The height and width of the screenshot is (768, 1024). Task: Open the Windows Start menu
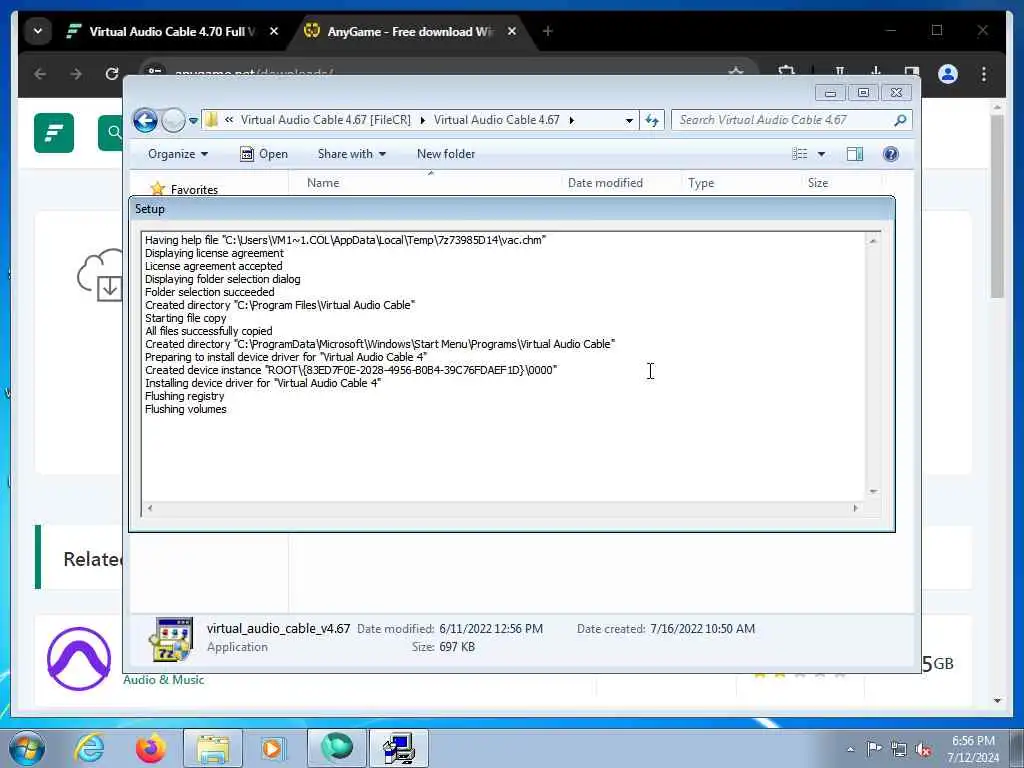[x=27, y=748]
